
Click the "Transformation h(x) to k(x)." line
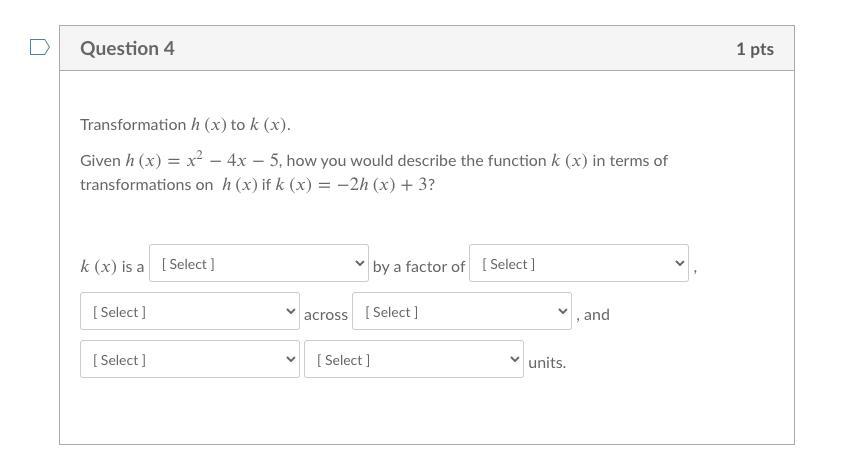click(185, 125)
